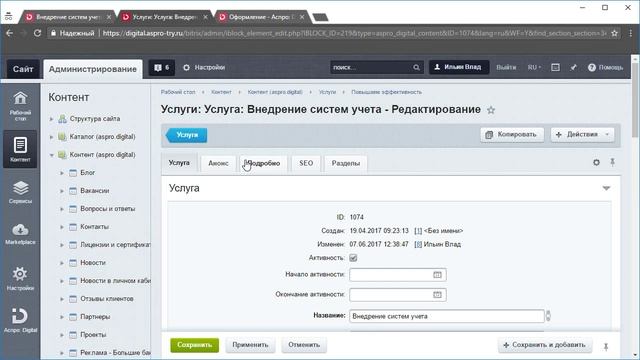Viewport: 640px width, 360px height.
Task: Click the Применить button
Action: point(250,345)
